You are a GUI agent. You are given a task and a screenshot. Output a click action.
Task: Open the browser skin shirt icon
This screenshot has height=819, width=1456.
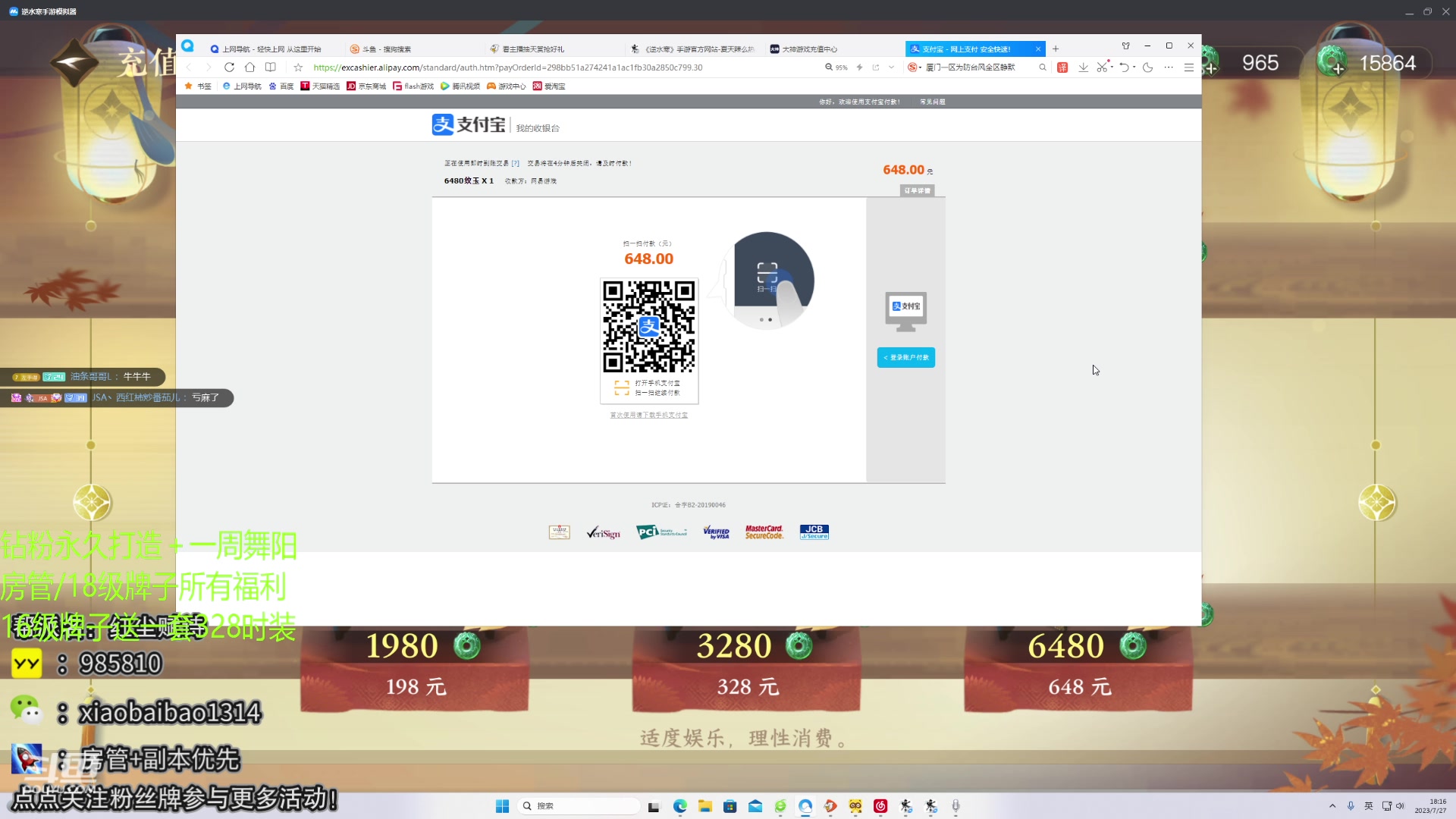click(x=1126, y=46)
